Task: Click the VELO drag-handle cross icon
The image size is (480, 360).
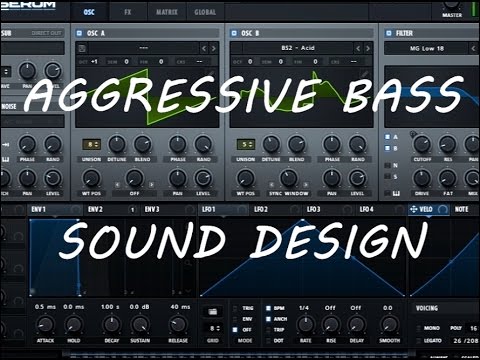Action: [x=413, y=209]
